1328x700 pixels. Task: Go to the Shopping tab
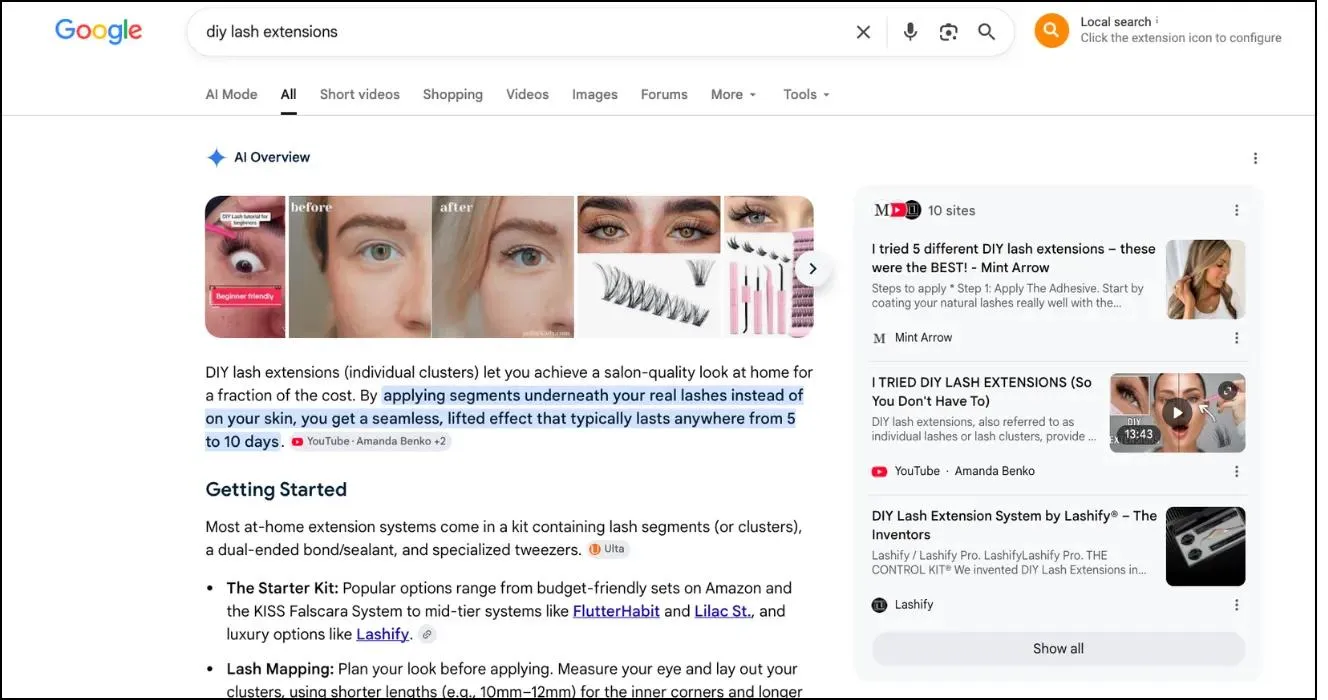453,94
